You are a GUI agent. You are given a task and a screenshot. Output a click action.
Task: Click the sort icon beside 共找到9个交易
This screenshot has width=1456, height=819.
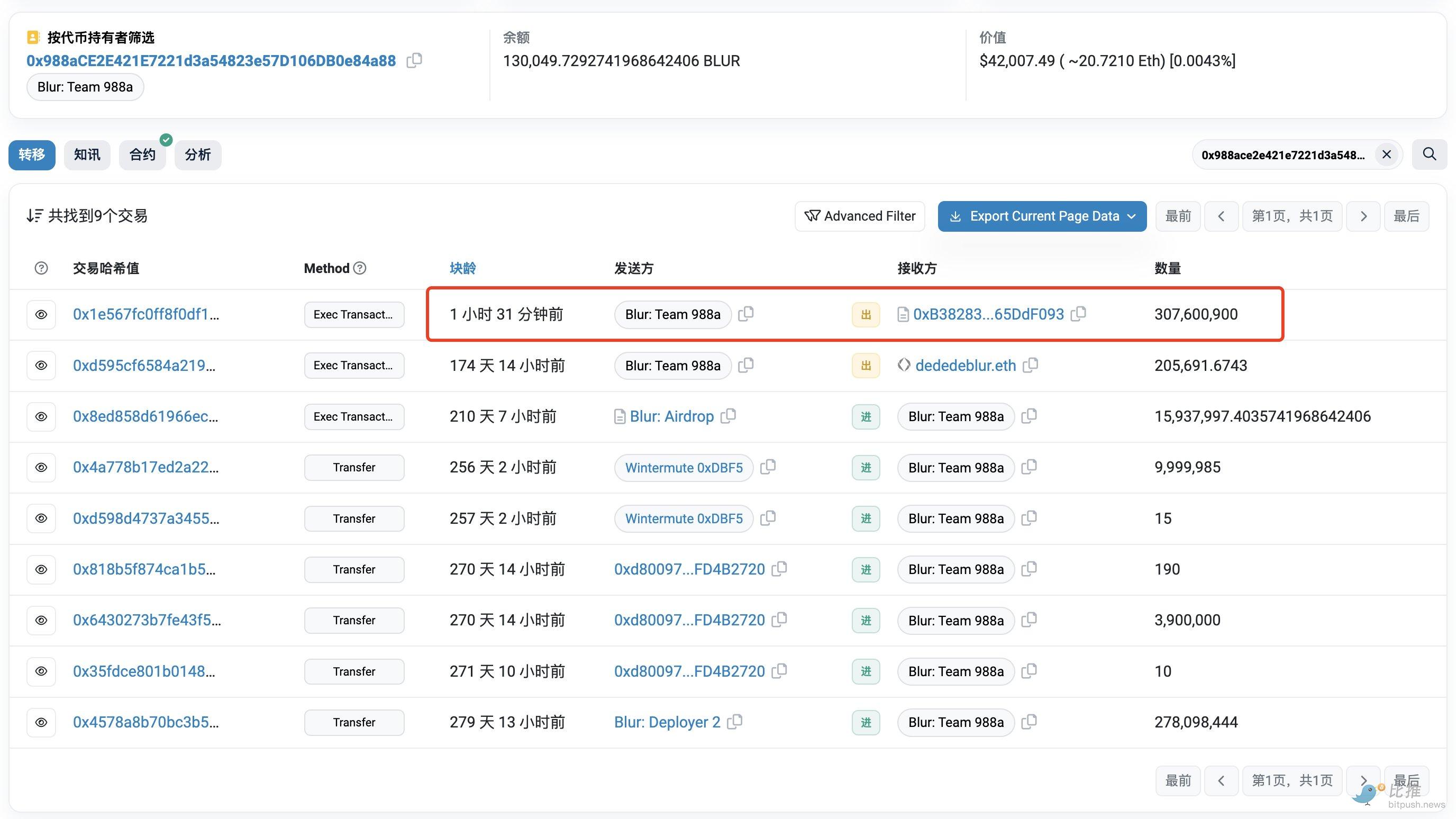pyautogui.click(x=34, y=216)
